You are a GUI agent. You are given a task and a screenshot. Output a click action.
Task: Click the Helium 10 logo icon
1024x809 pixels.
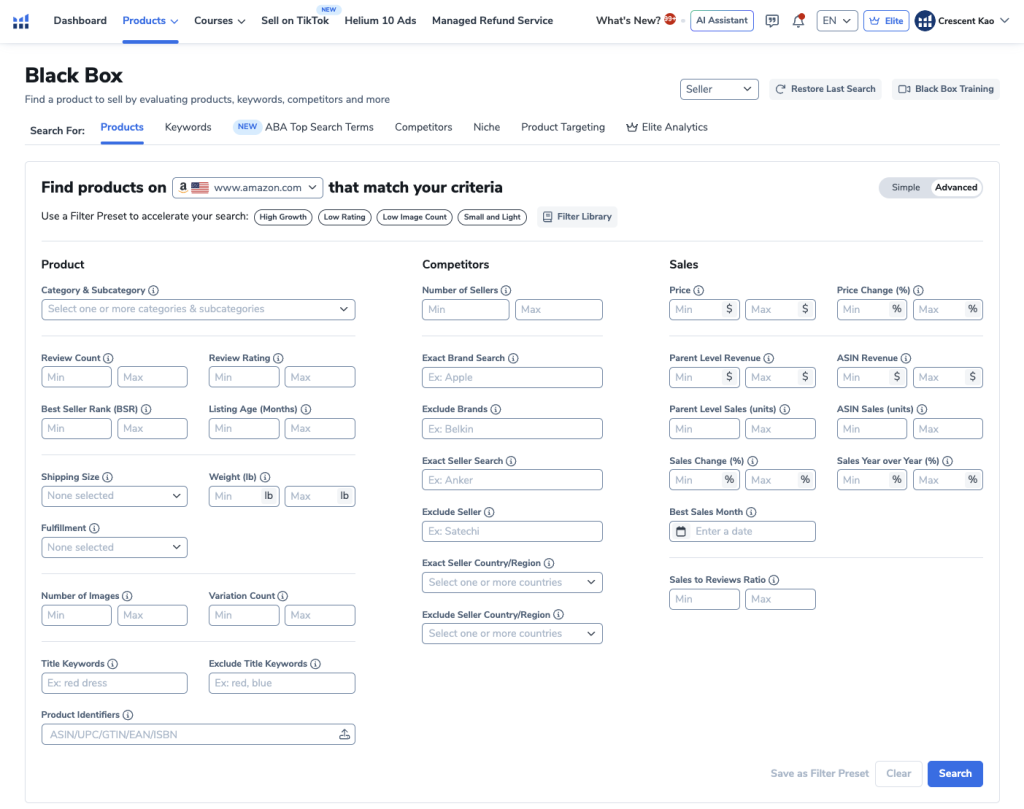[x=22, y=21]
